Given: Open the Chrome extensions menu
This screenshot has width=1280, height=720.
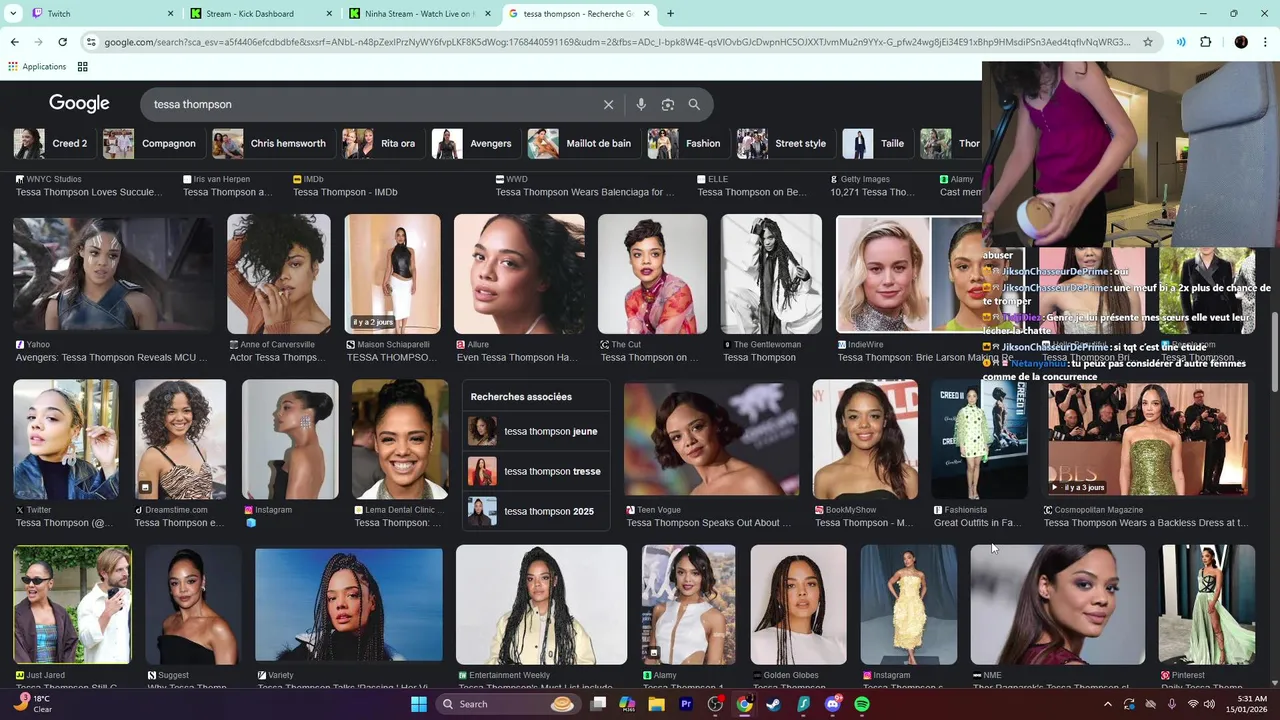Looking at the screenshot, I should click(x=1205, y=42).
